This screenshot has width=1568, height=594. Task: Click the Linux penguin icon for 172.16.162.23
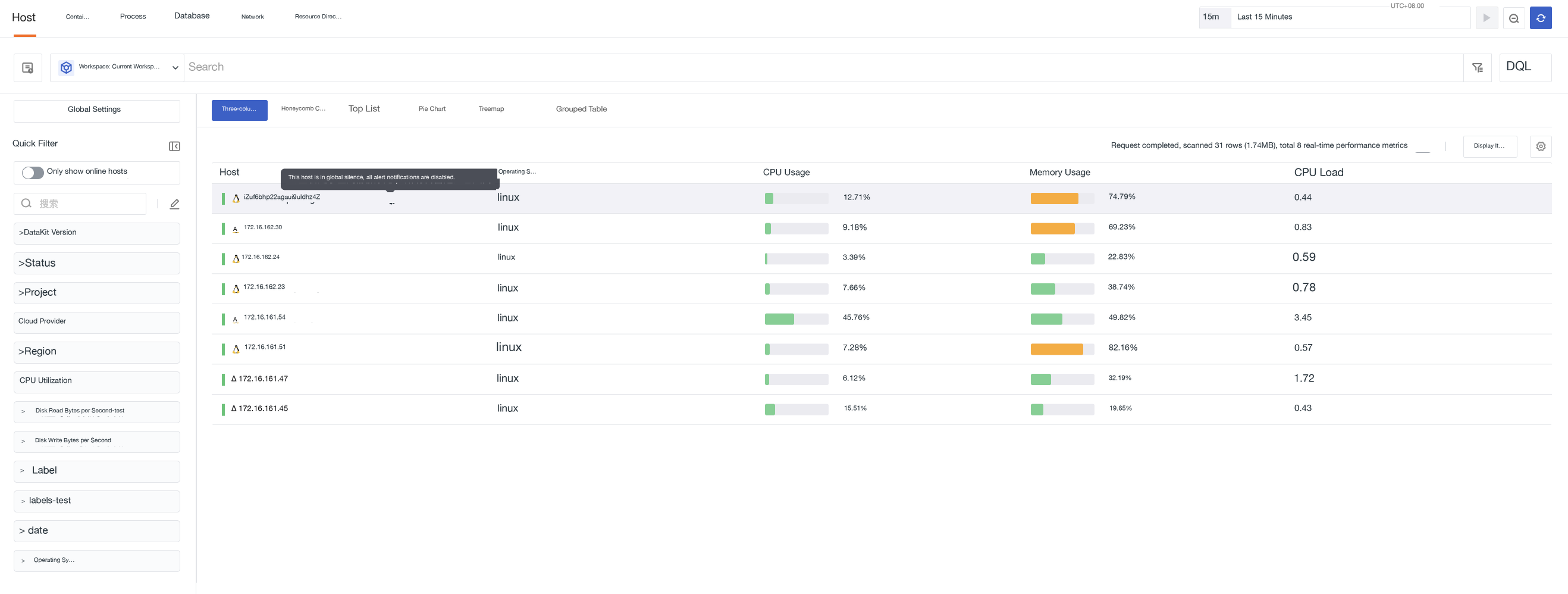[236, 289]
